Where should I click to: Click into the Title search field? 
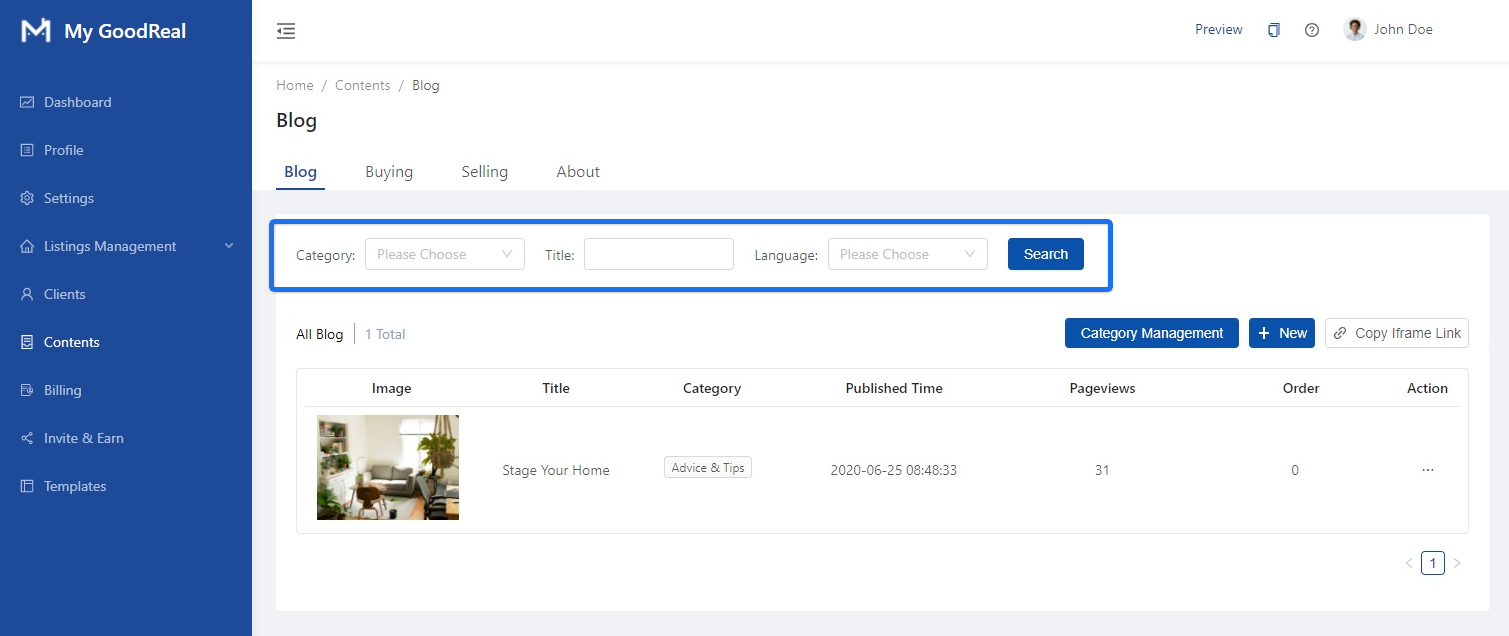point(658,254)
